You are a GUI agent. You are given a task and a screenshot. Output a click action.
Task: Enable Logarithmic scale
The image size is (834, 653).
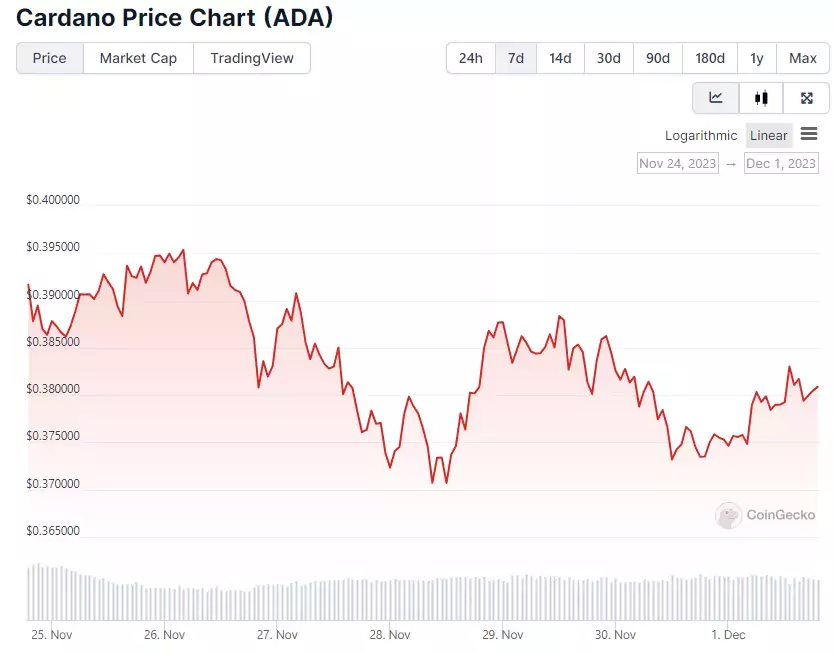click(701, 136)
